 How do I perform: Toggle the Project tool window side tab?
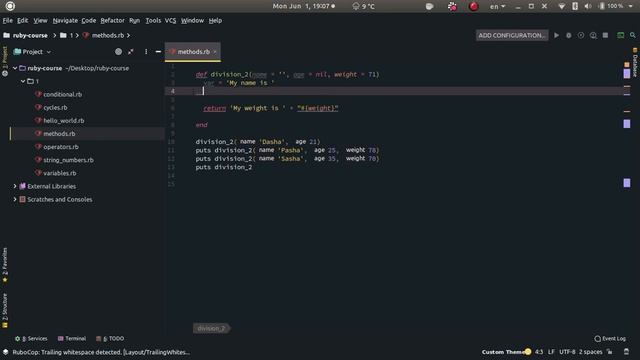[x=5, y=61]
